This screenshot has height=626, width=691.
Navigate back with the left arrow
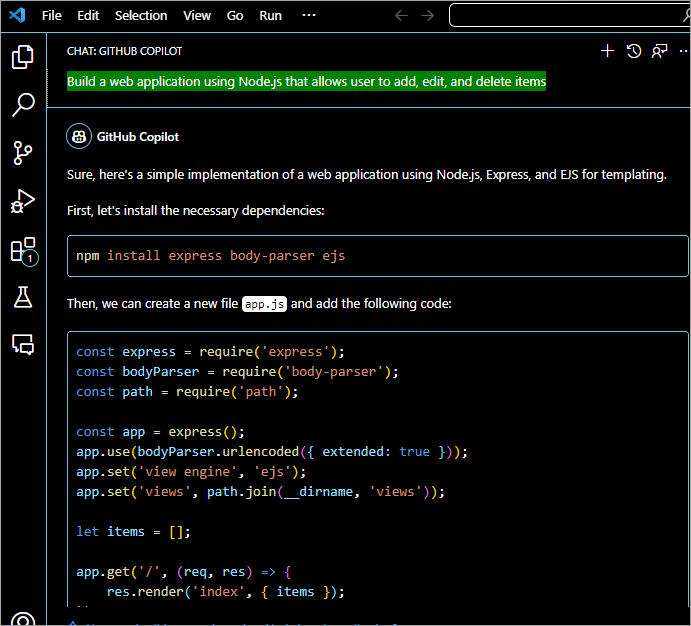[401, 15]
